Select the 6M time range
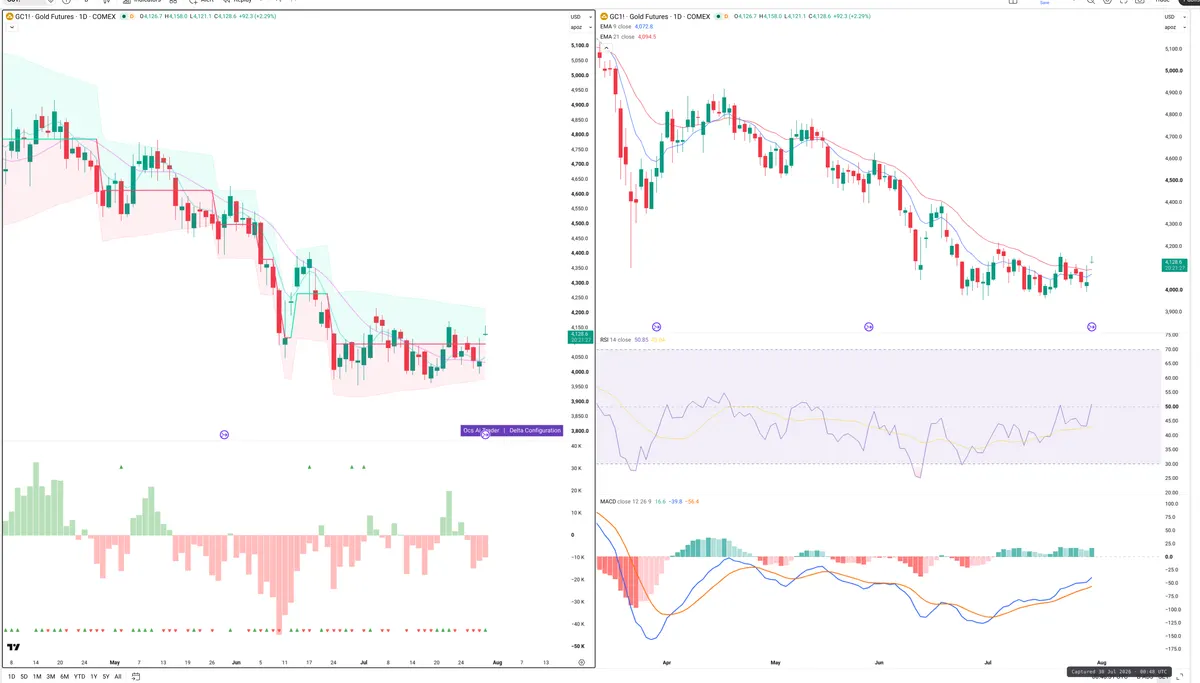The image size is (1200, 683). tap(64, 676)
